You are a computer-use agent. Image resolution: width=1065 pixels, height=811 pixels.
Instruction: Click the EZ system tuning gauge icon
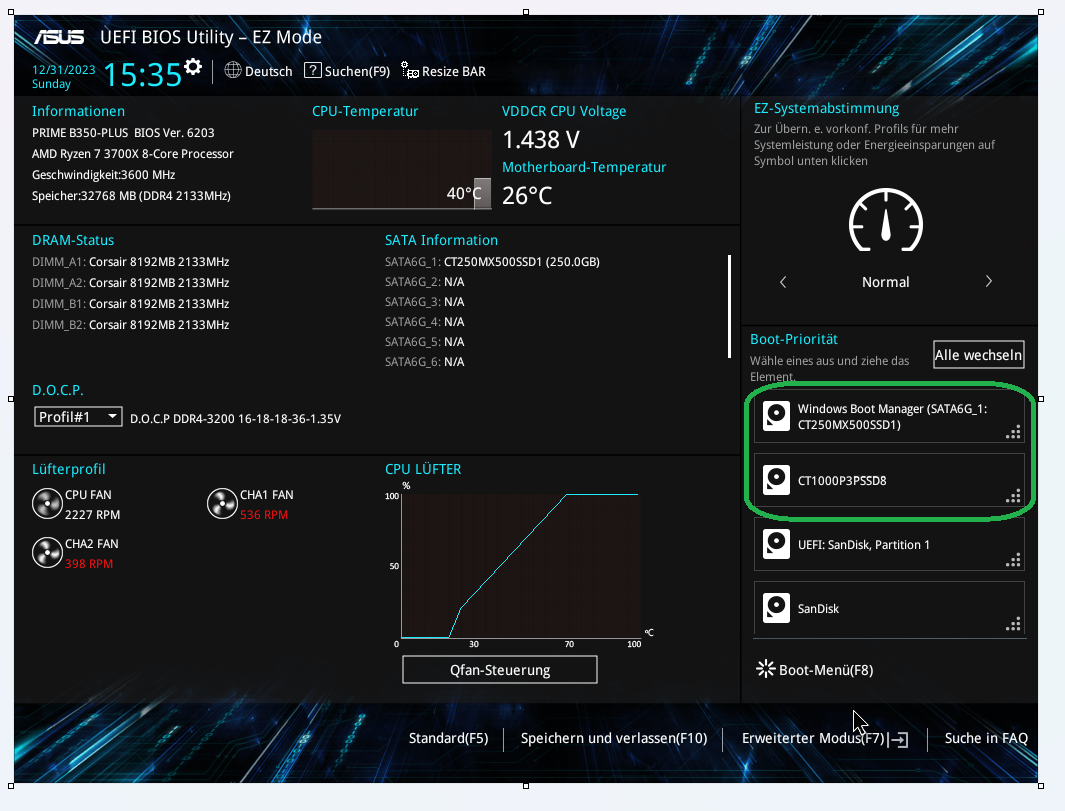tap(886, 221)
